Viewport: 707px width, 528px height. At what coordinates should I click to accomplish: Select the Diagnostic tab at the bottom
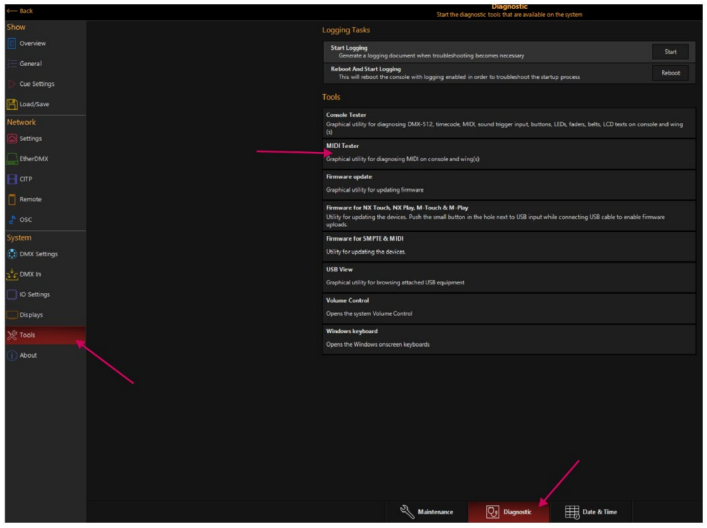pyautogui.click(x=508, y=511)
